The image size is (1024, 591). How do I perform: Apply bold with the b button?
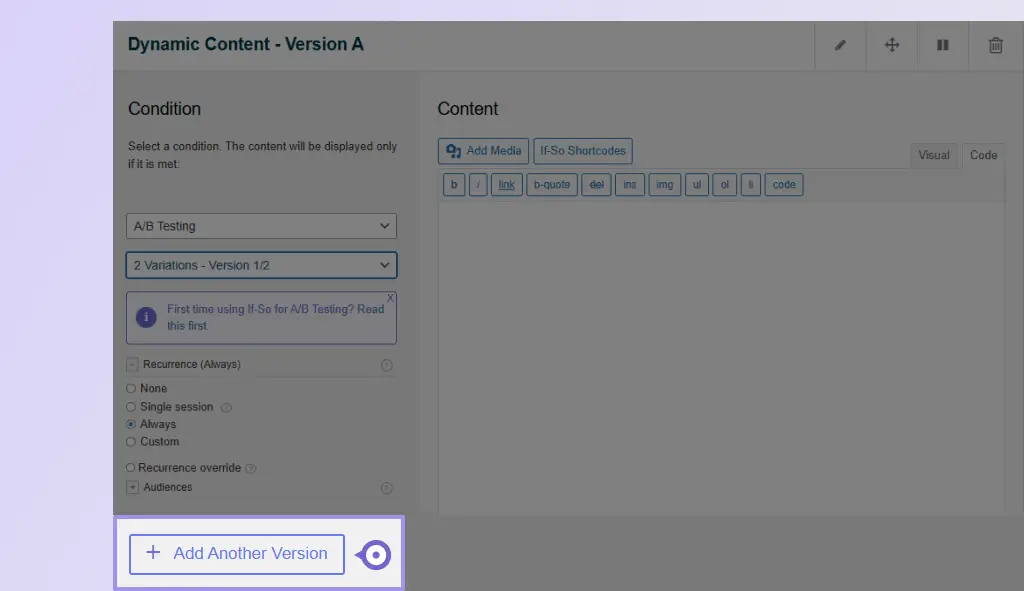click(x=454, y=185)
